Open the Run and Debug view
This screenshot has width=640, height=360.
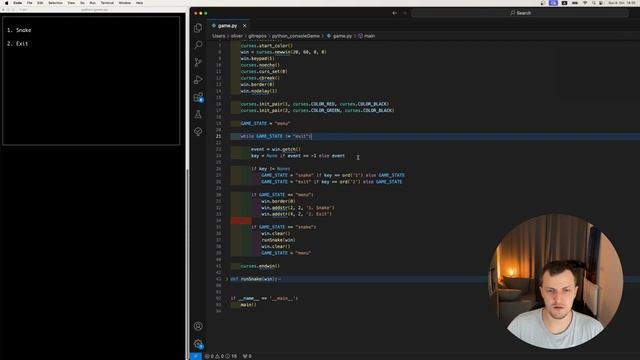(198, 79)
